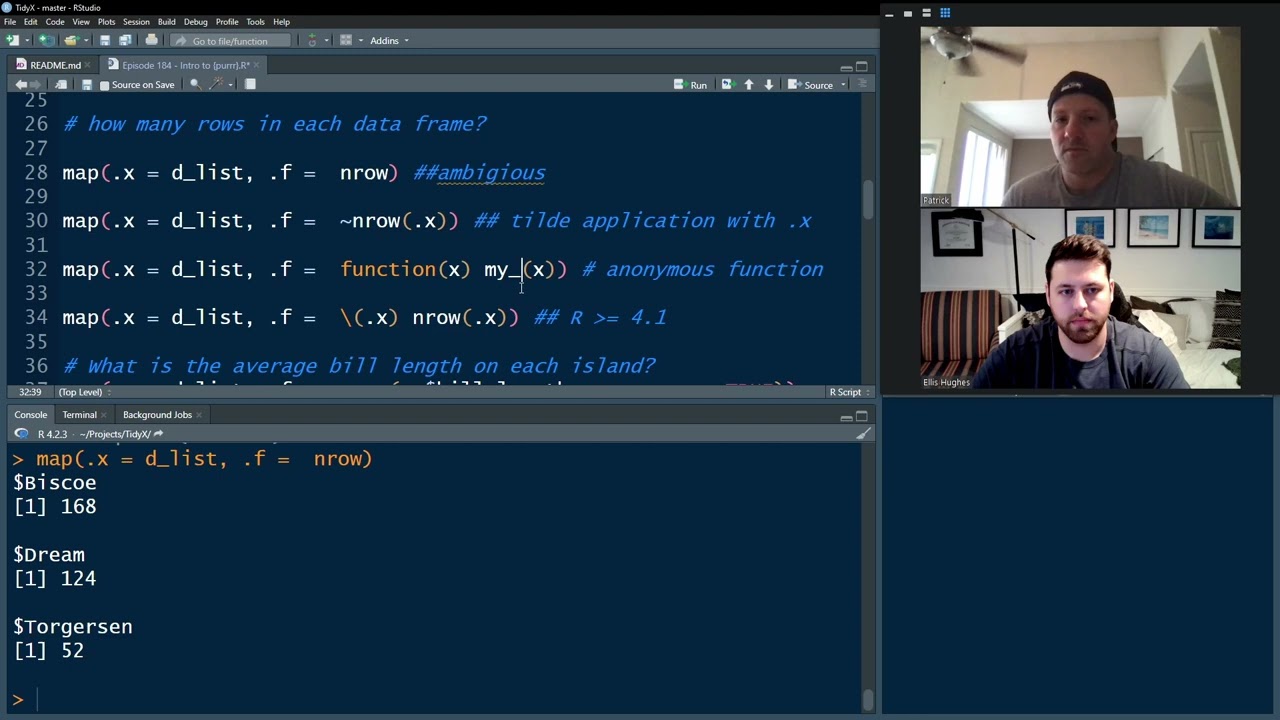This screenshot has width=1280, height=720.
Task: View working directory arrow next to ~/Projects/TidyX/
Action: click(x=158, y=434)
